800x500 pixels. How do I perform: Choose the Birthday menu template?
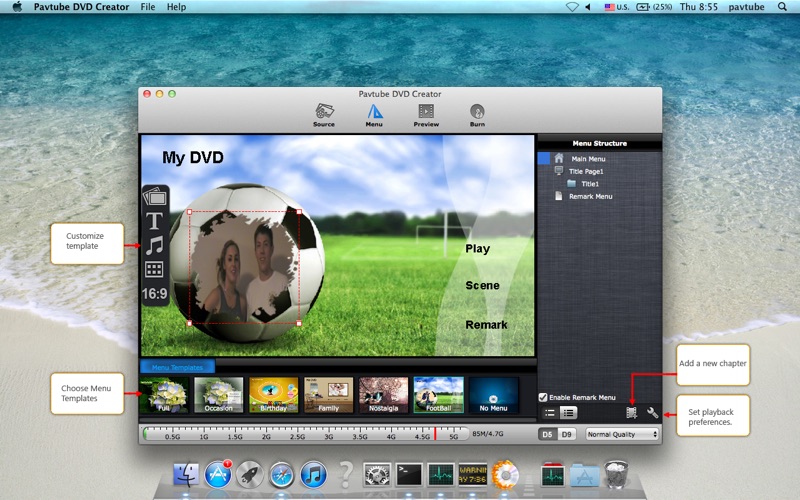tap(273, 395)
